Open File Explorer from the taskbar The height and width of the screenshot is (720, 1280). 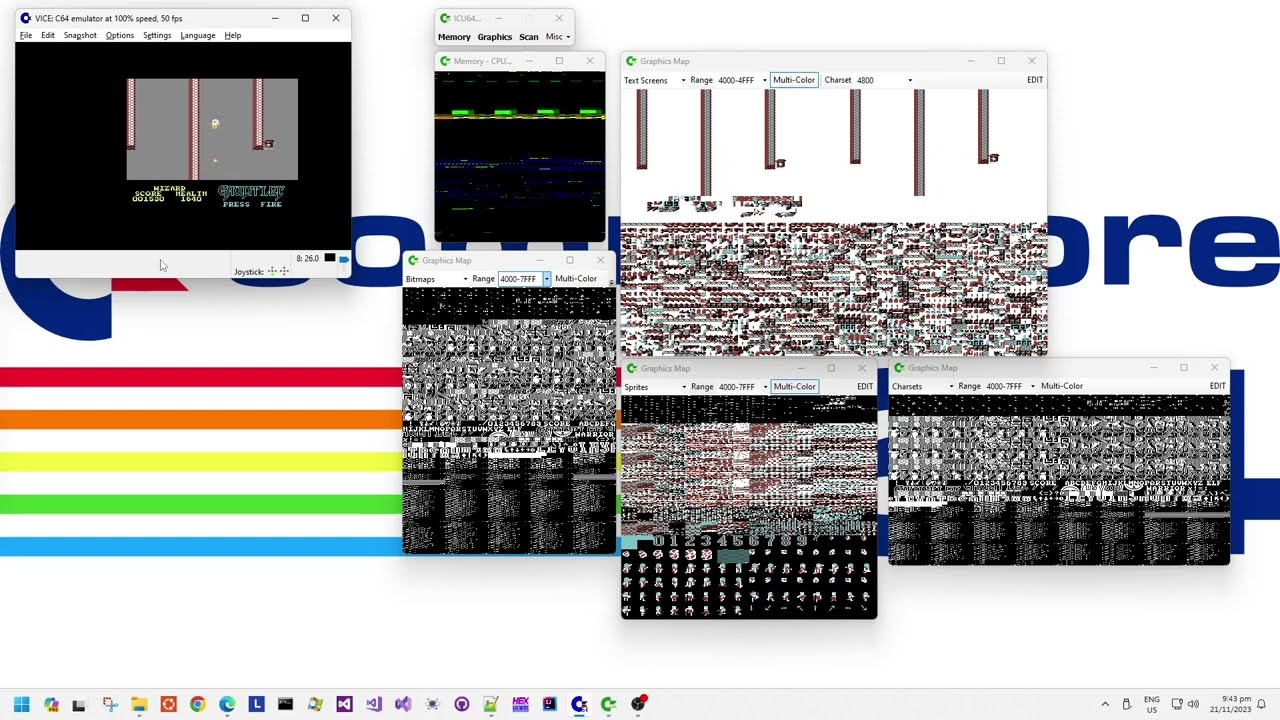139,704
